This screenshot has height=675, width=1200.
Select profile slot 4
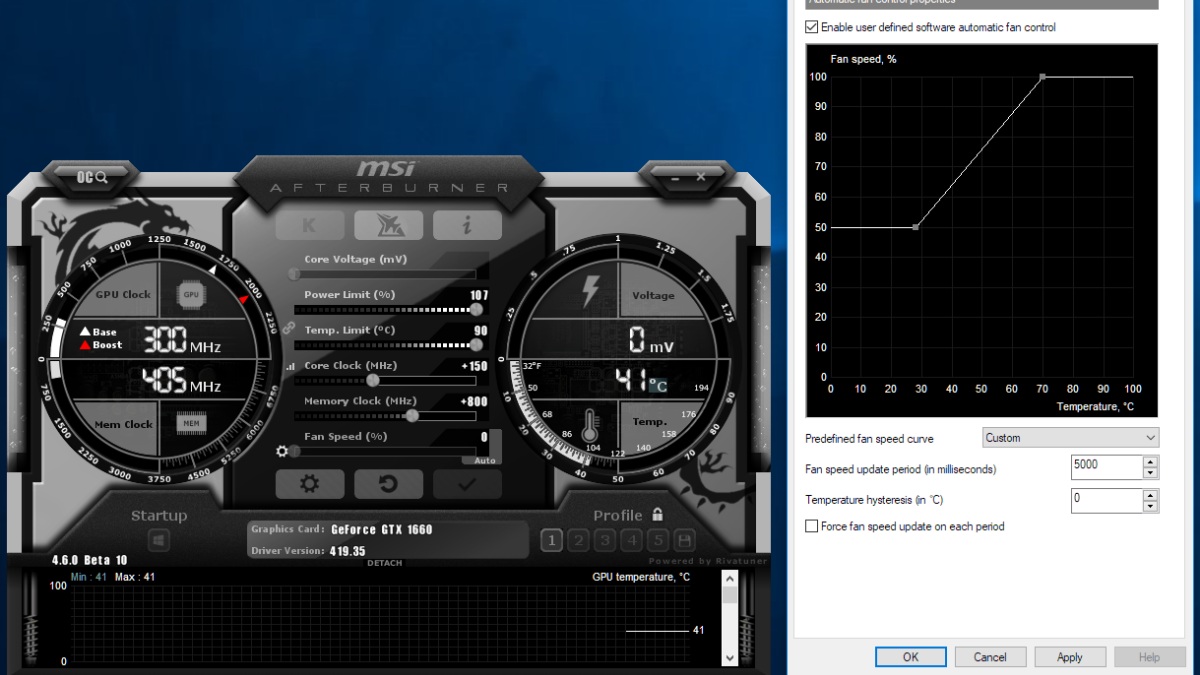click(631, 541)
